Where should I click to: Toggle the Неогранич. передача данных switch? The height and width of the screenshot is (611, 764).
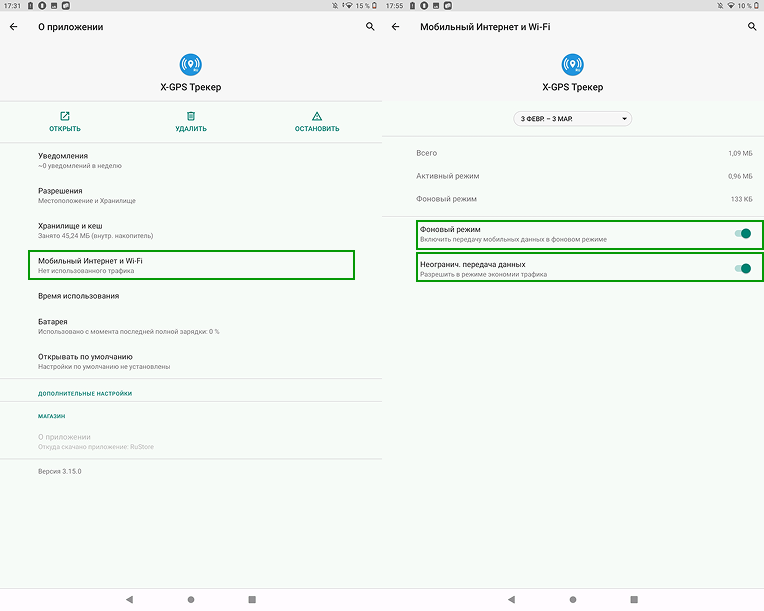tap(742, 268)
